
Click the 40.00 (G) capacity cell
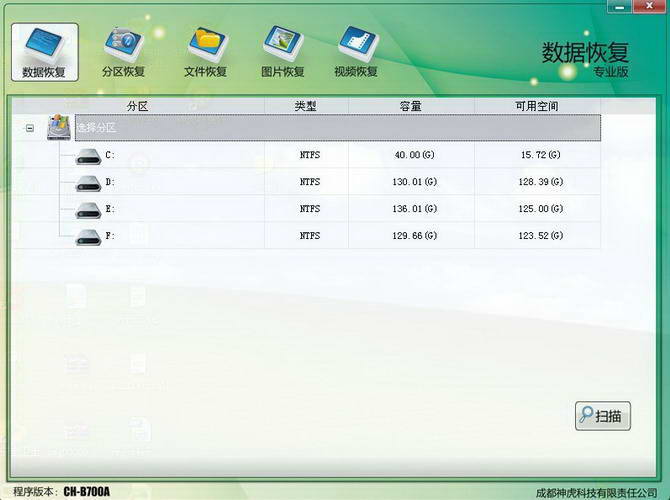415,156
